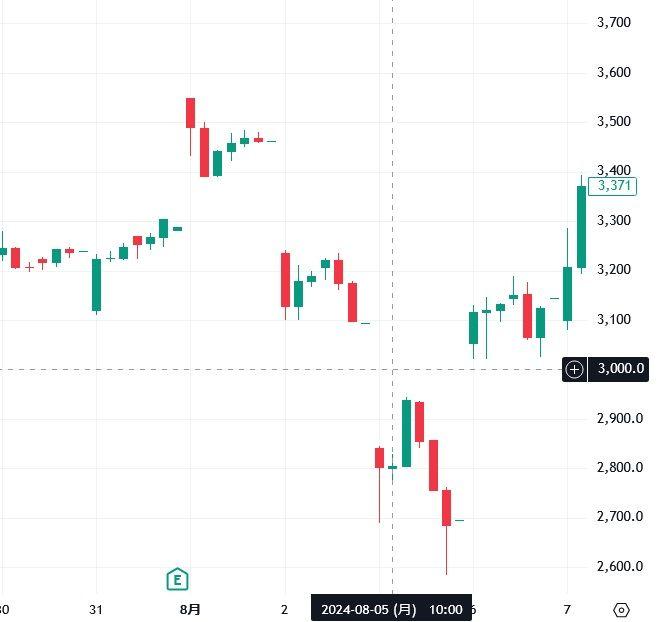Image resolution: width=661 pixels, height=622 pixels.
Task: Click the 8月 label on time axis
Action: [190, 609]
